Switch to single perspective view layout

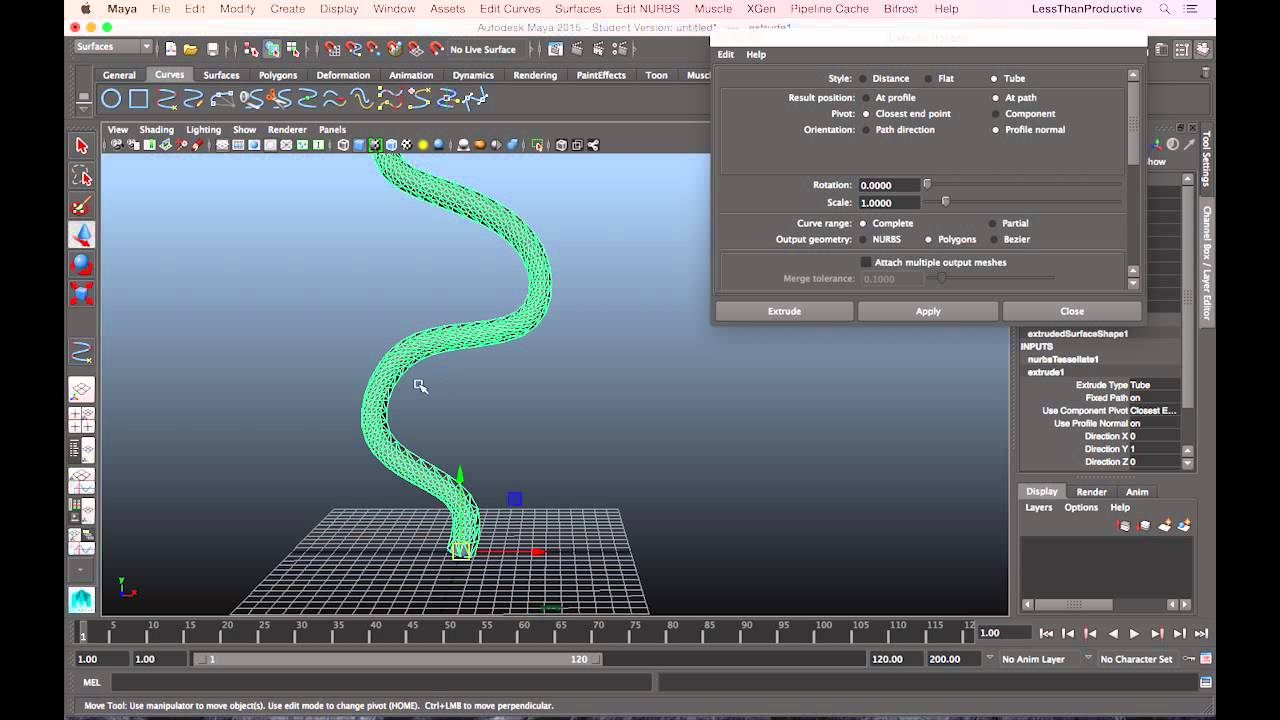[x=82, y=390]
